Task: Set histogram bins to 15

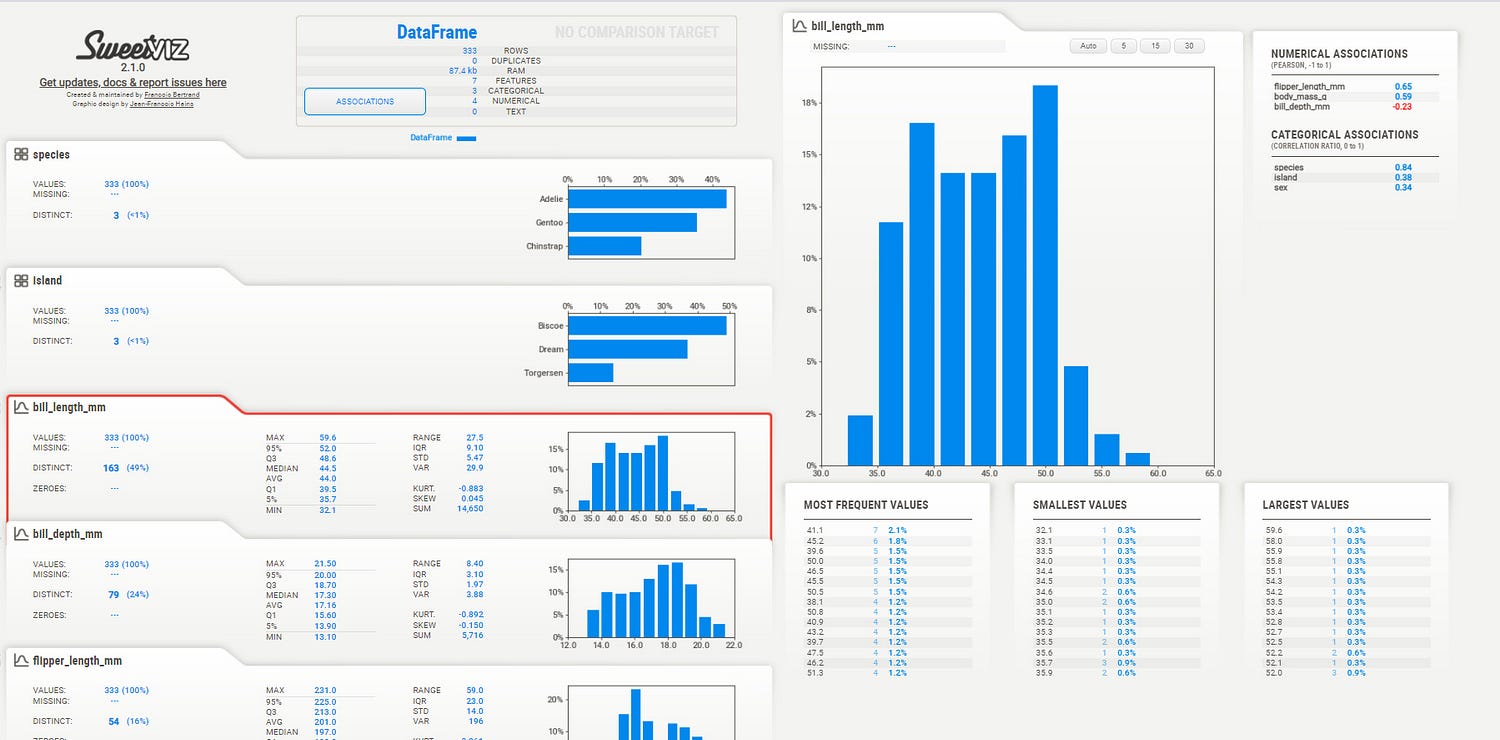Action: point(1155,46)
